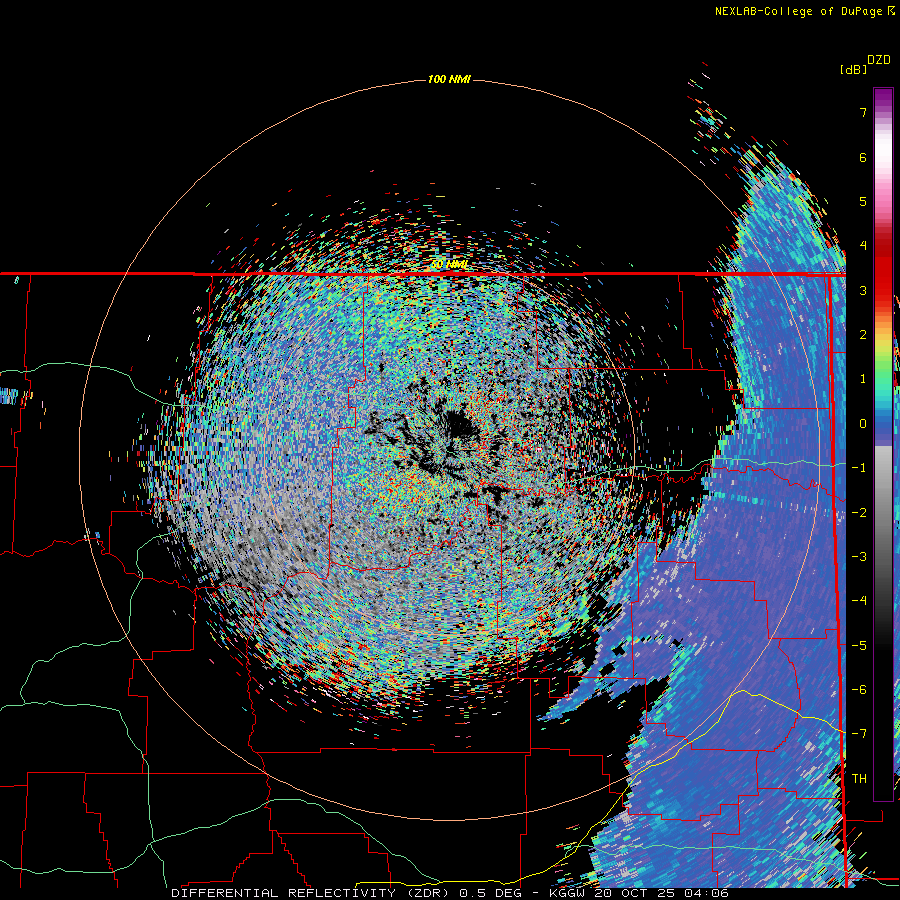Click the "04:06" timestamp in caption
This screenshot has height=900, width=900.
coord(707,893)
